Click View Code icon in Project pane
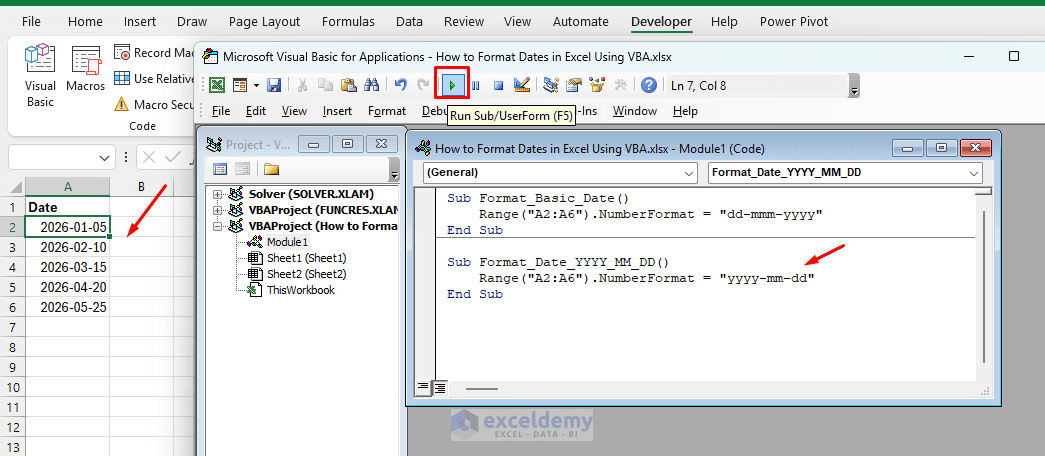This screenshot has width=1045, height=456. pyautogui.click(x=220, y=169)
